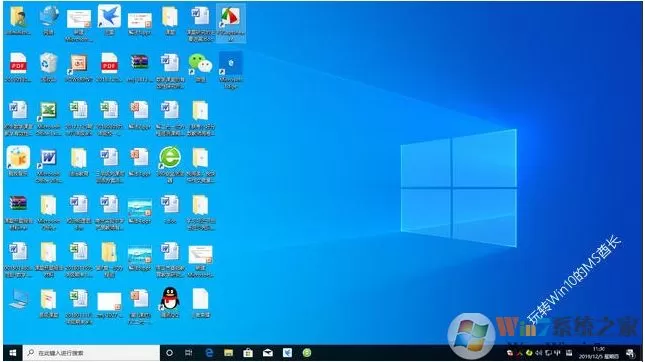The height and width of the screenshot is (362, 645).
Task: Open Cortana circle icon on taskbar
Action: (169, 353)
